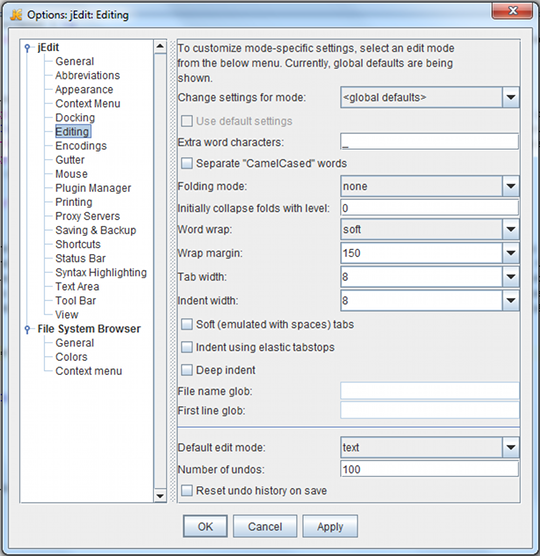Open Context menu under File System Browser
Image resolution: width=540 pixels, height=556 pixels.
tap(89, 371)
